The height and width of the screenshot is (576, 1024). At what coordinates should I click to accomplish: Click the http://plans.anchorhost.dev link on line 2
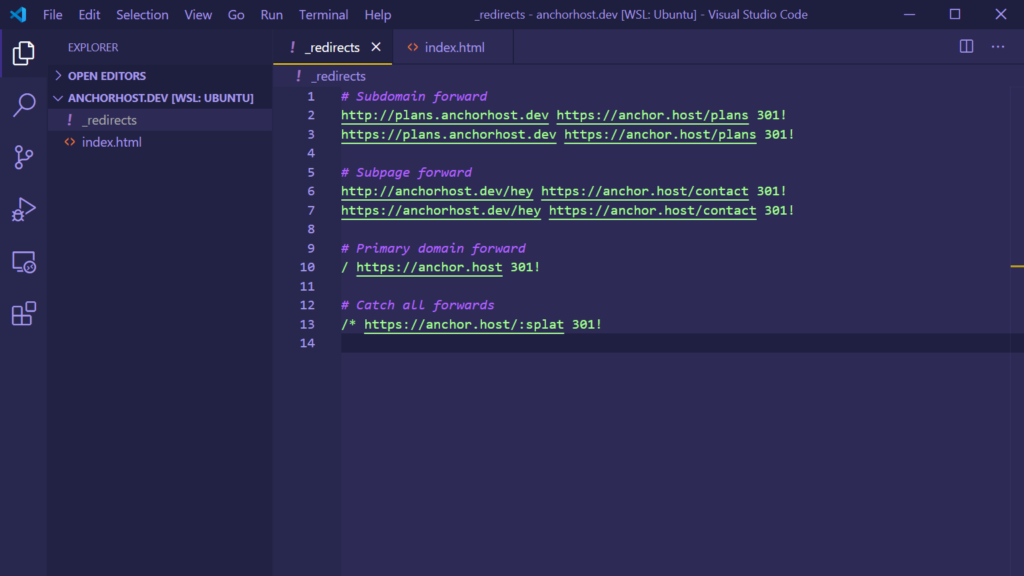tap(444, 116)
